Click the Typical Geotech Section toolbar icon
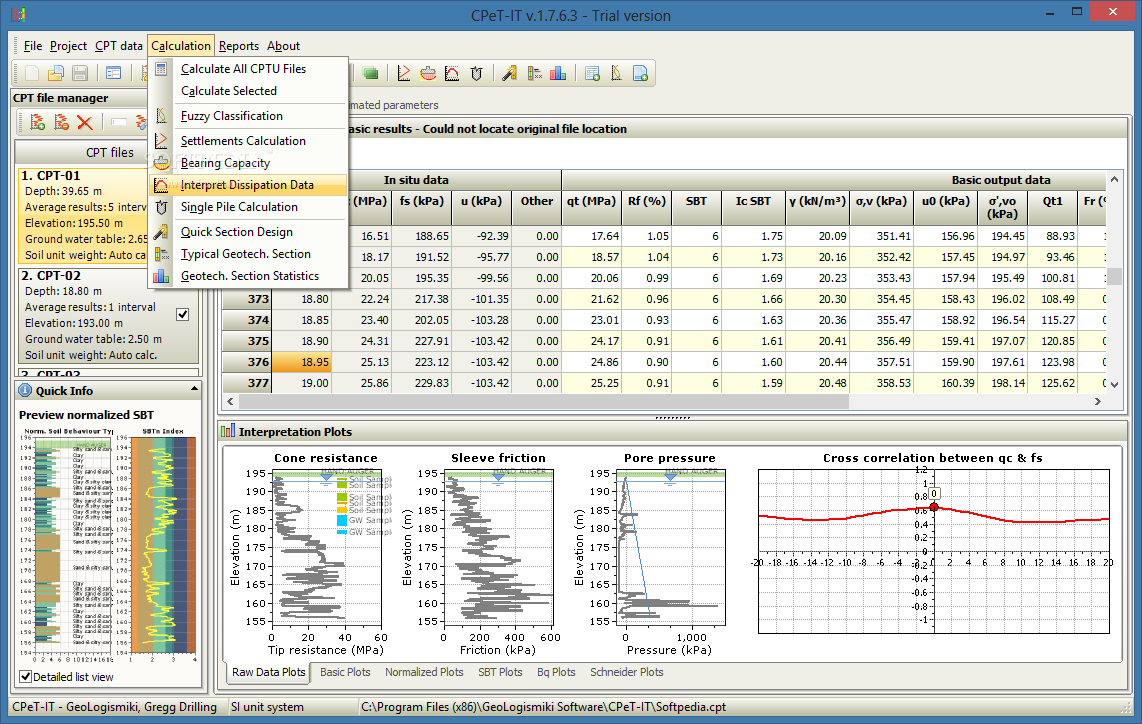The width and height of the screenshot is (1142, 724). tap(535, 73)
